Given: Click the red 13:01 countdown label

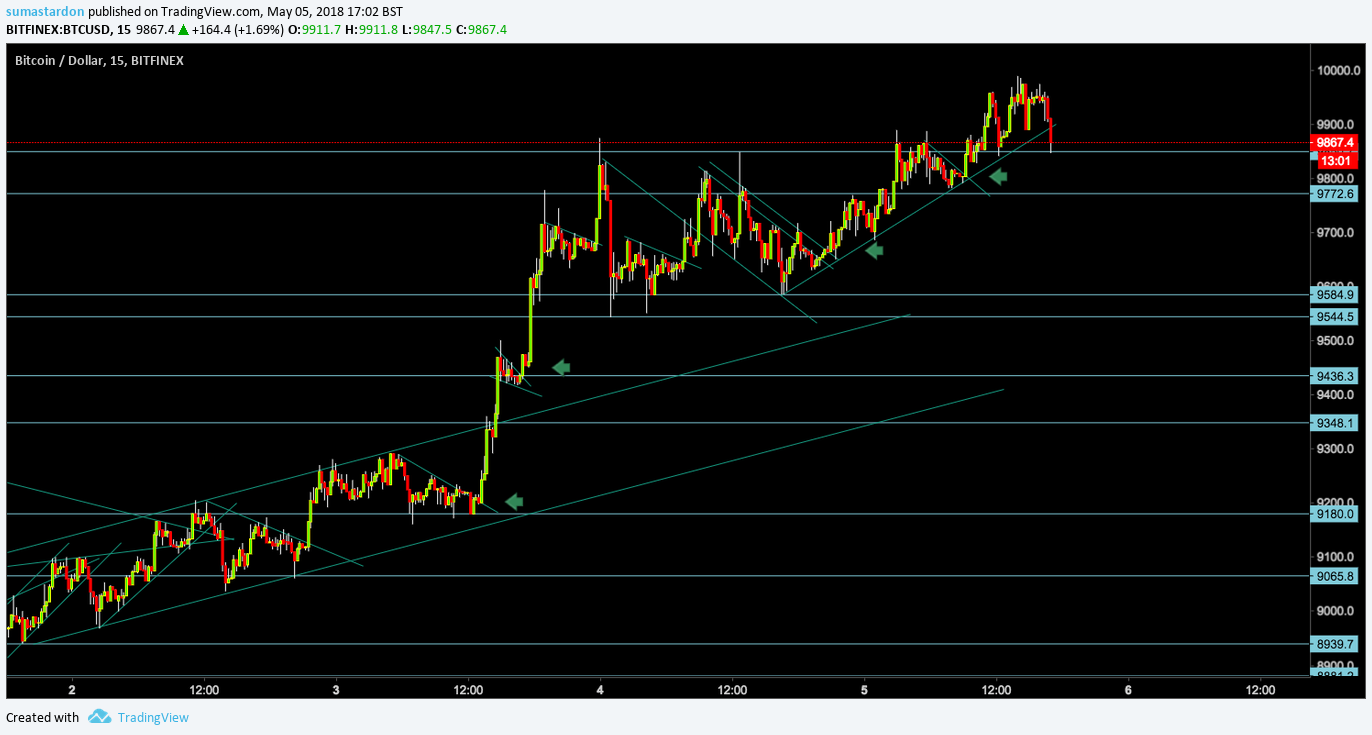Looking at the screenshot, I should point(1336,160).
